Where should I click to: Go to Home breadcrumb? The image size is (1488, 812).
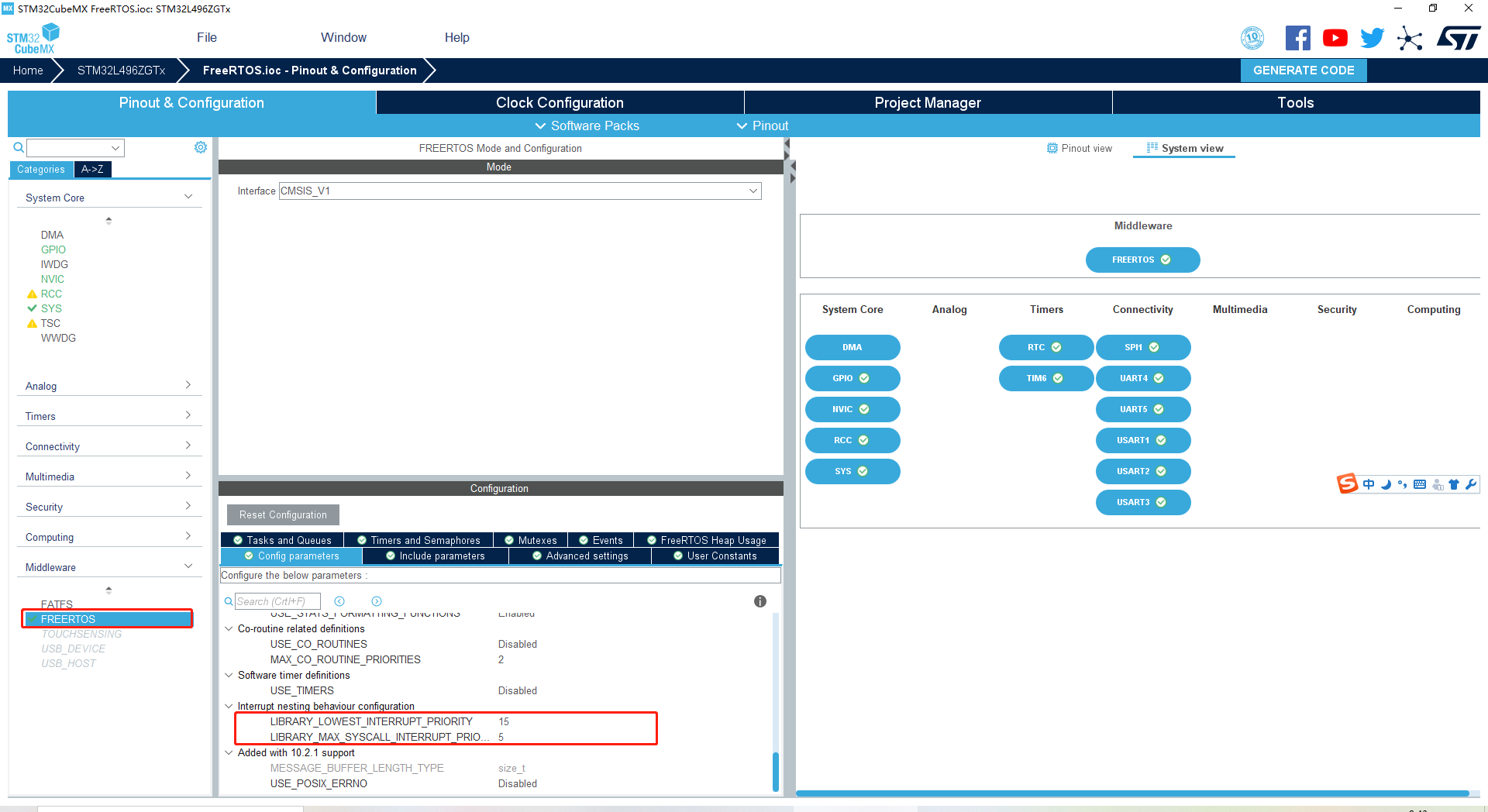pyautogui.click(x=28, y=71)
